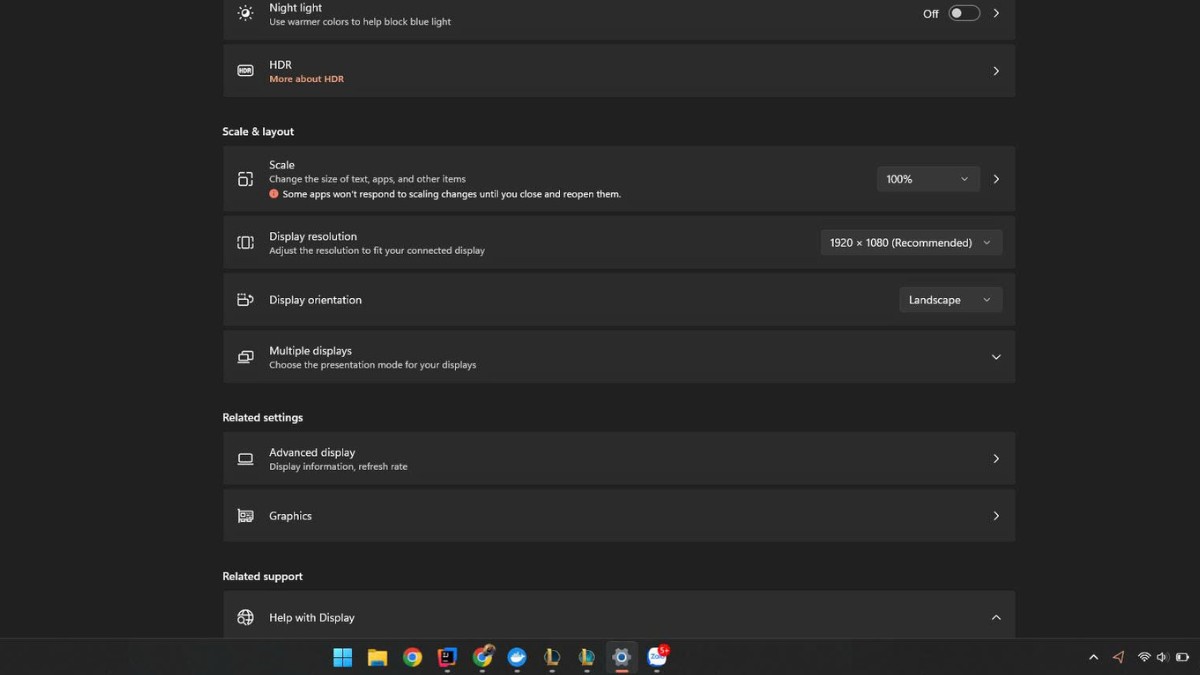1200x675 pixels.
Task: Open custom scaling via Scale row chevron
Action: 996,179
